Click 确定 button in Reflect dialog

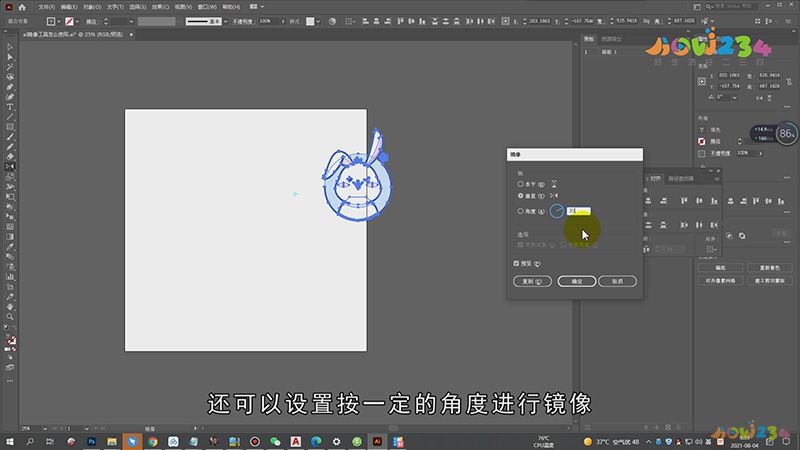point(577,281)
